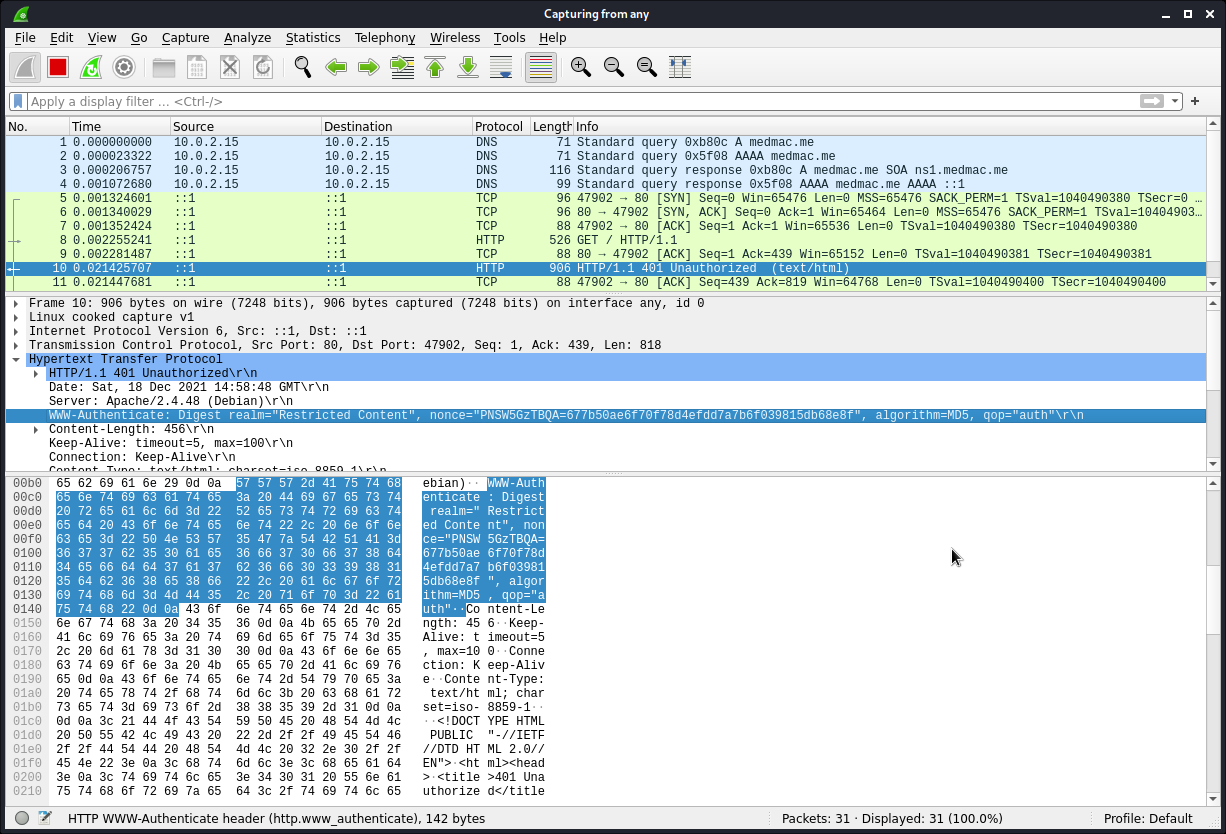This screenshot has height=834, width=1226.
Task: Open the File menu
Action: point(25,37)
